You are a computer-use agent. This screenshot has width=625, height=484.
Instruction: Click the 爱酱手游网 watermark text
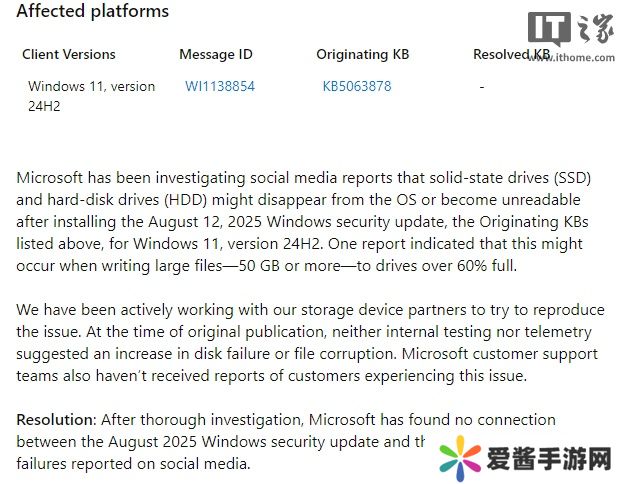[x=548, y=459]
